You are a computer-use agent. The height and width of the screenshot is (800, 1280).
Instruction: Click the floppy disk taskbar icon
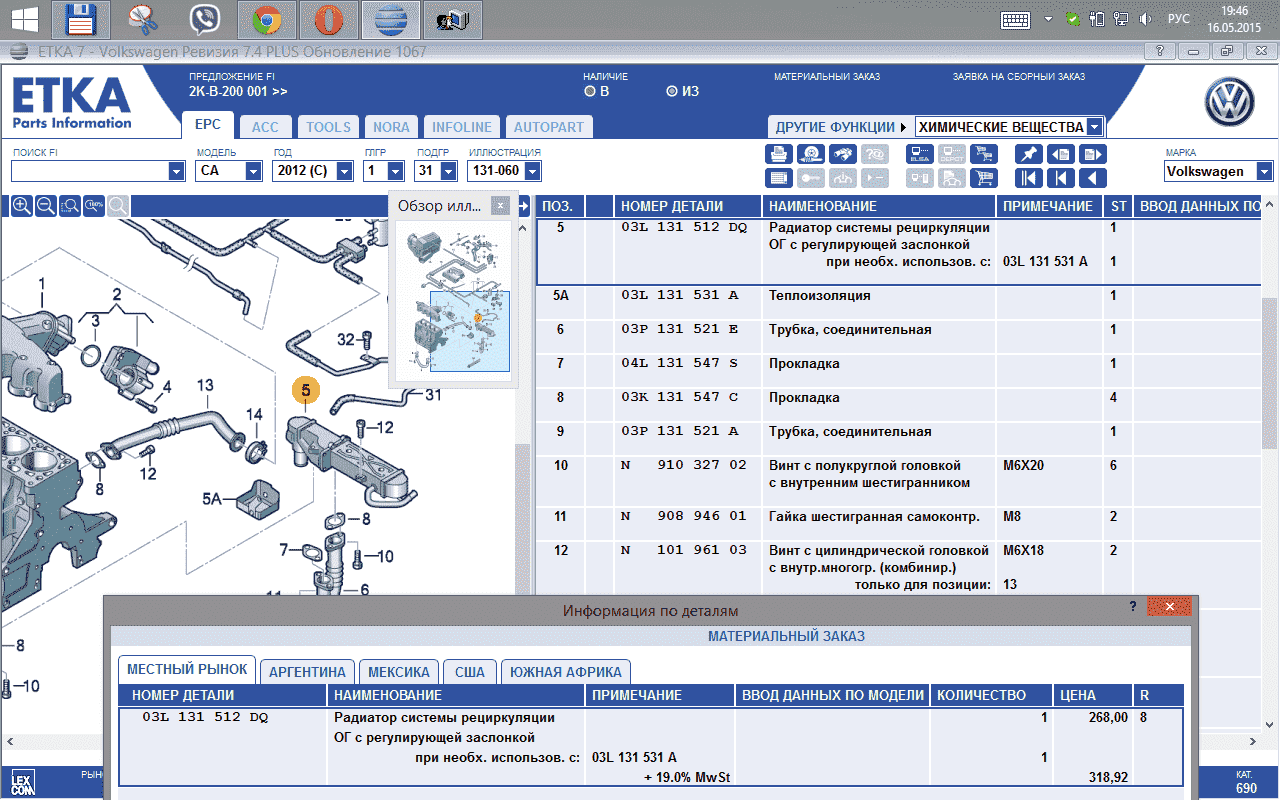pyautogui.click(x=81, y=18)
